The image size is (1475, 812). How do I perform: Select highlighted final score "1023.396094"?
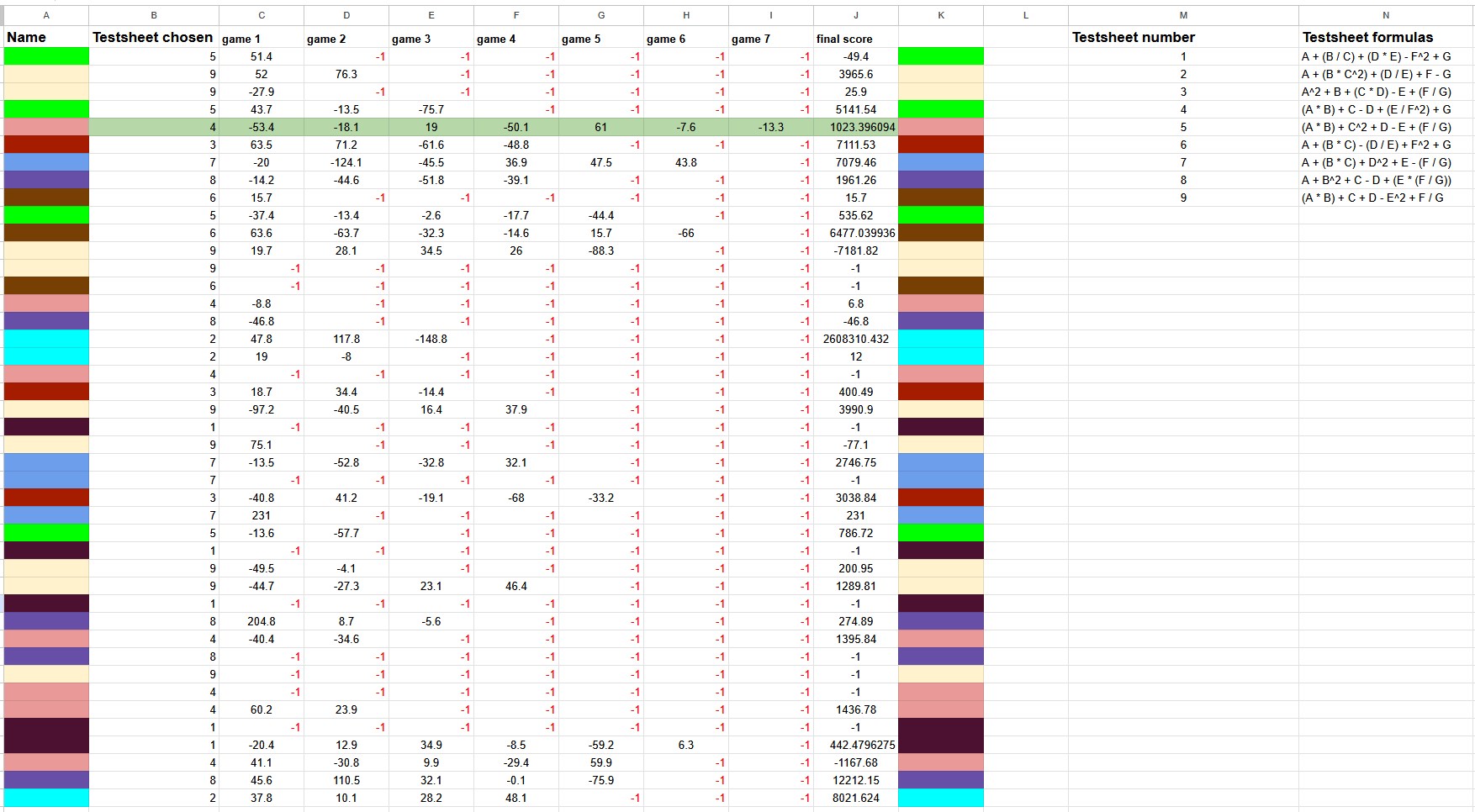[856, 127]
